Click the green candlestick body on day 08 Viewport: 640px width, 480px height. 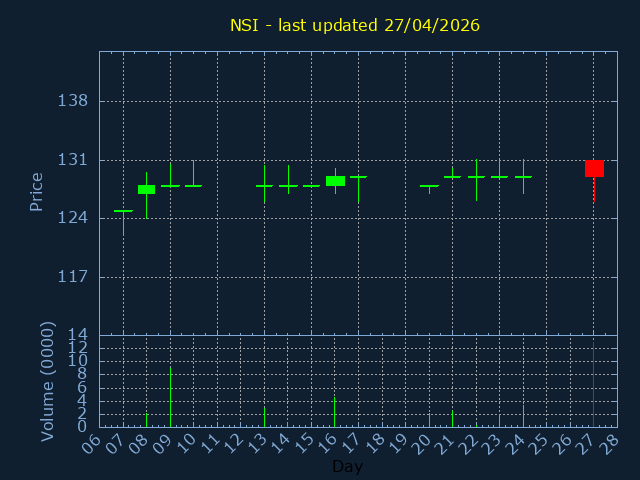(x=147, y=189)
